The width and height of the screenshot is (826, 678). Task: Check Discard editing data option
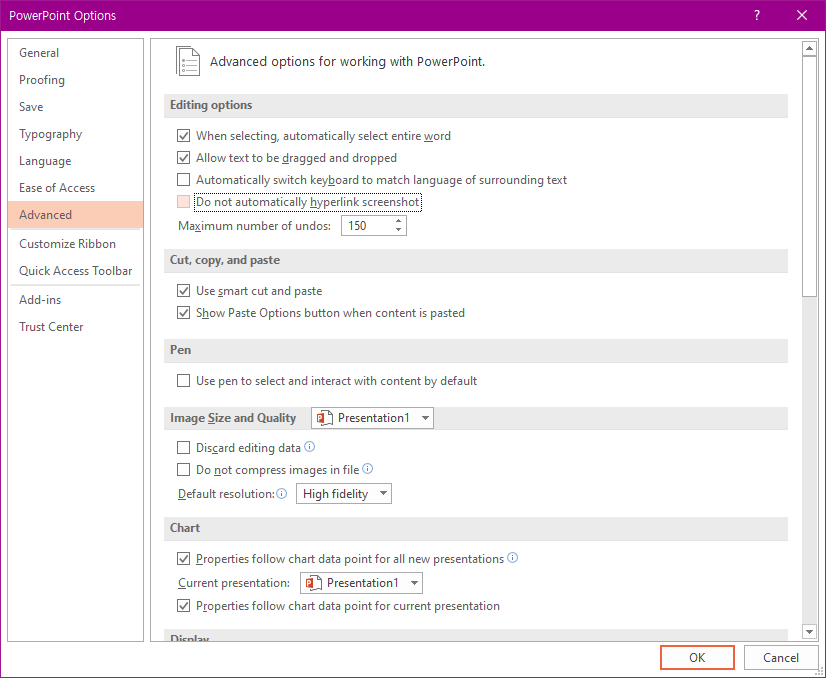coord(183,448)
